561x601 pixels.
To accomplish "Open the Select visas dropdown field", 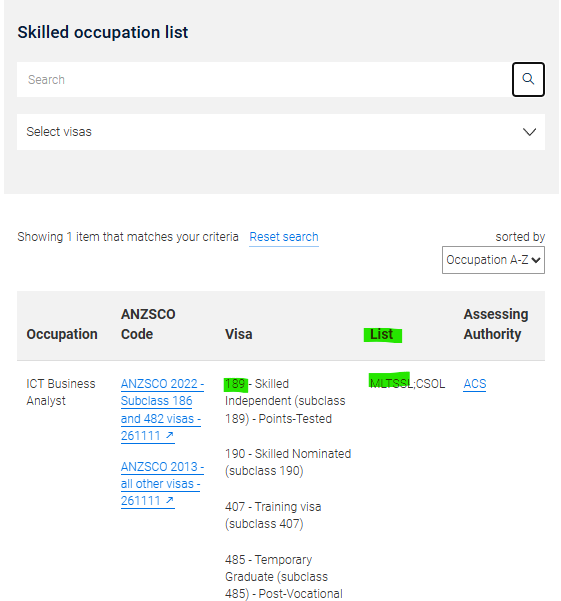I will (x=281, y=132).
